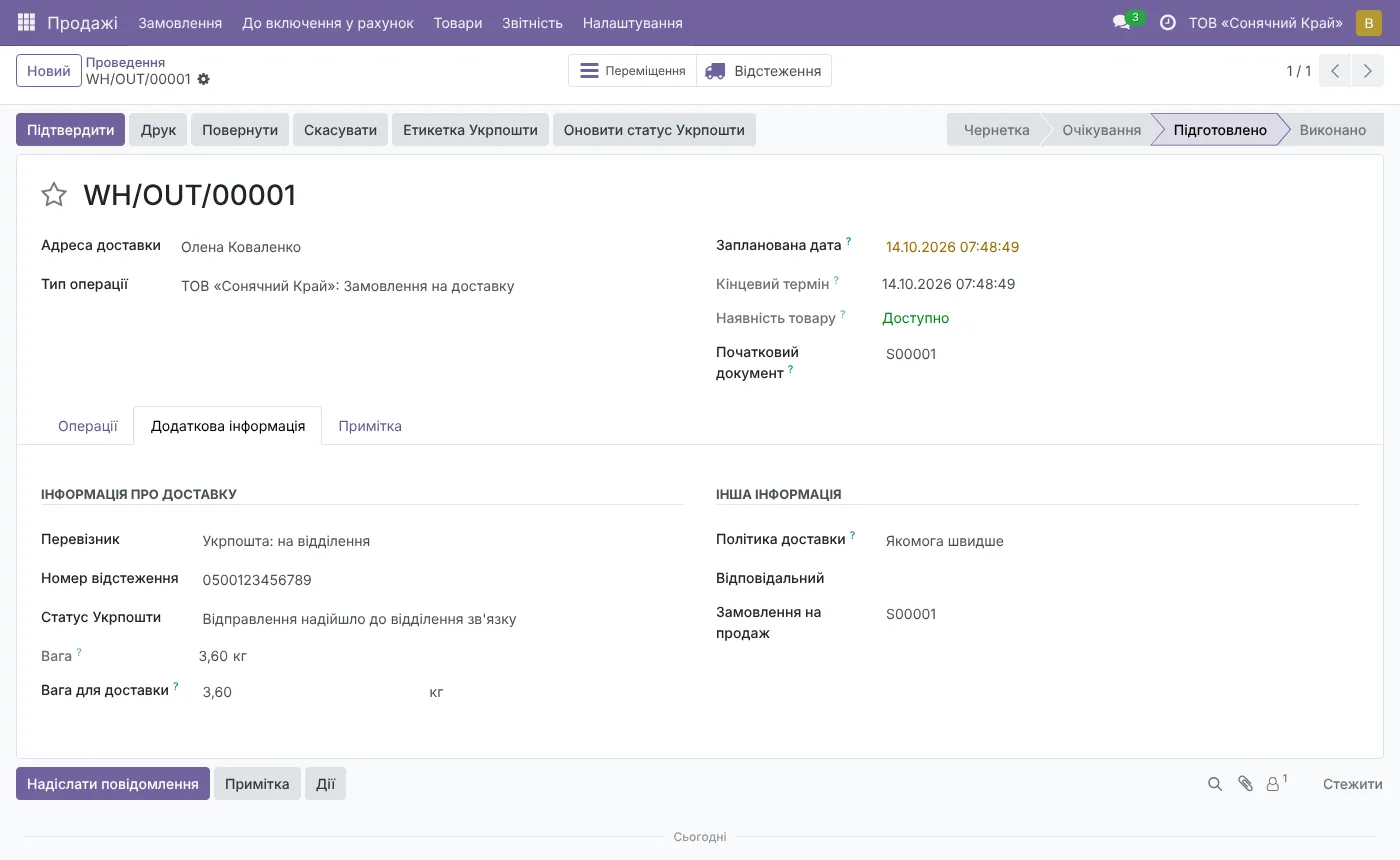This screenshot has height=860, width=1400.
Task: Open the Товари menu
Action: (x=458, y=22)
